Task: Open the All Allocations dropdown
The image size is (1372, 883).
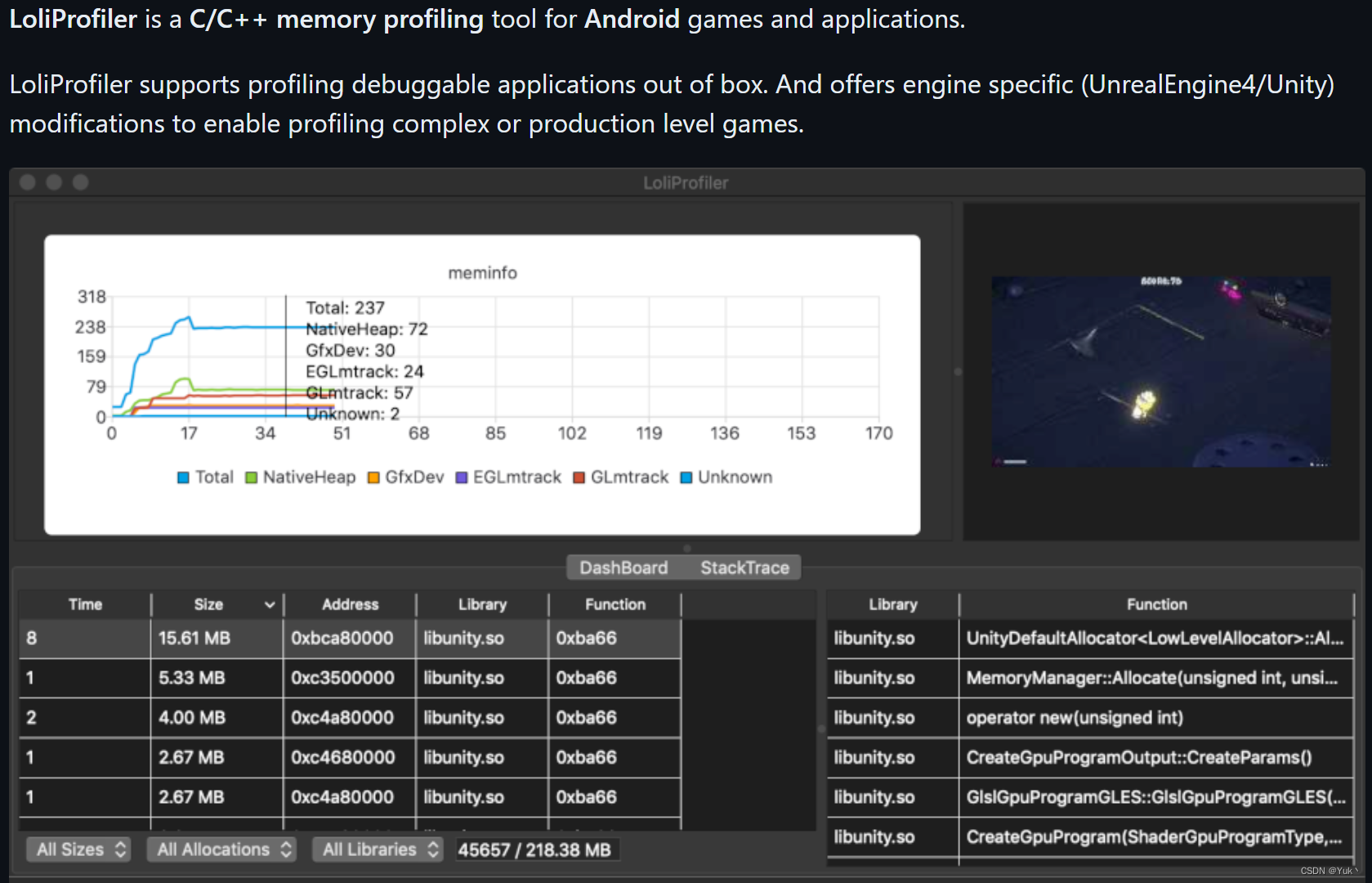Action: [221, 849]
